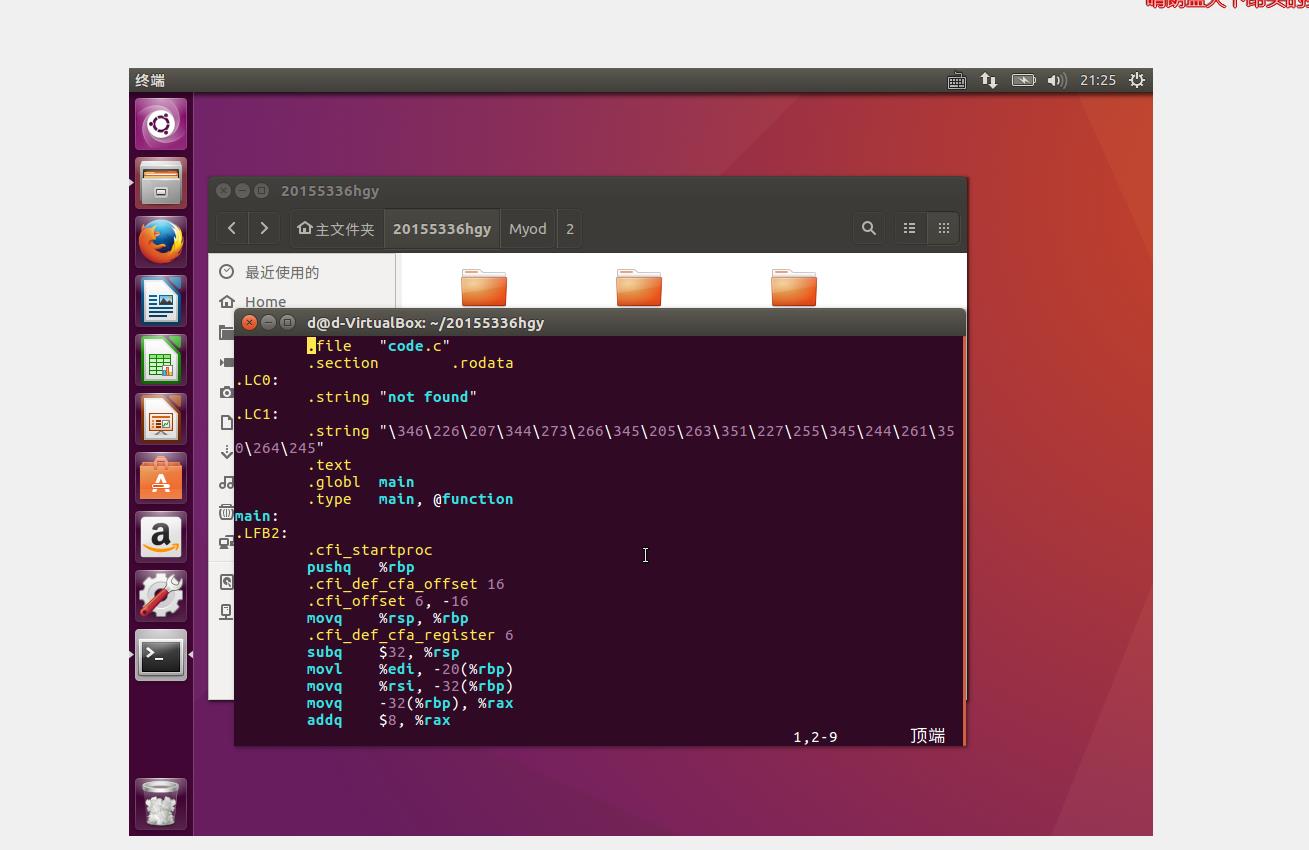
Task: Click the .cfi_def_cfa_register 6 line
Action: click(410, 635)
